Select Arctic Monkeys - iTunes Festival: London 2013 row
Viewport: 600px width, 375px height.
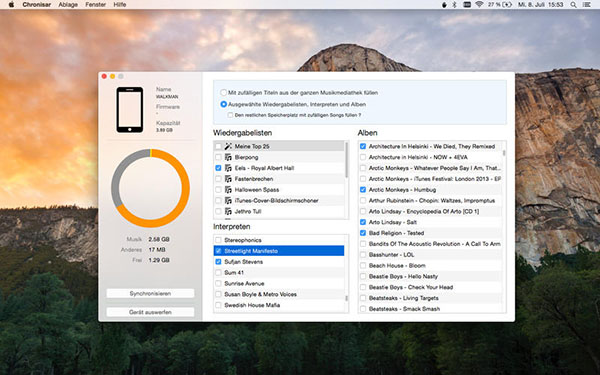(430, 179)
